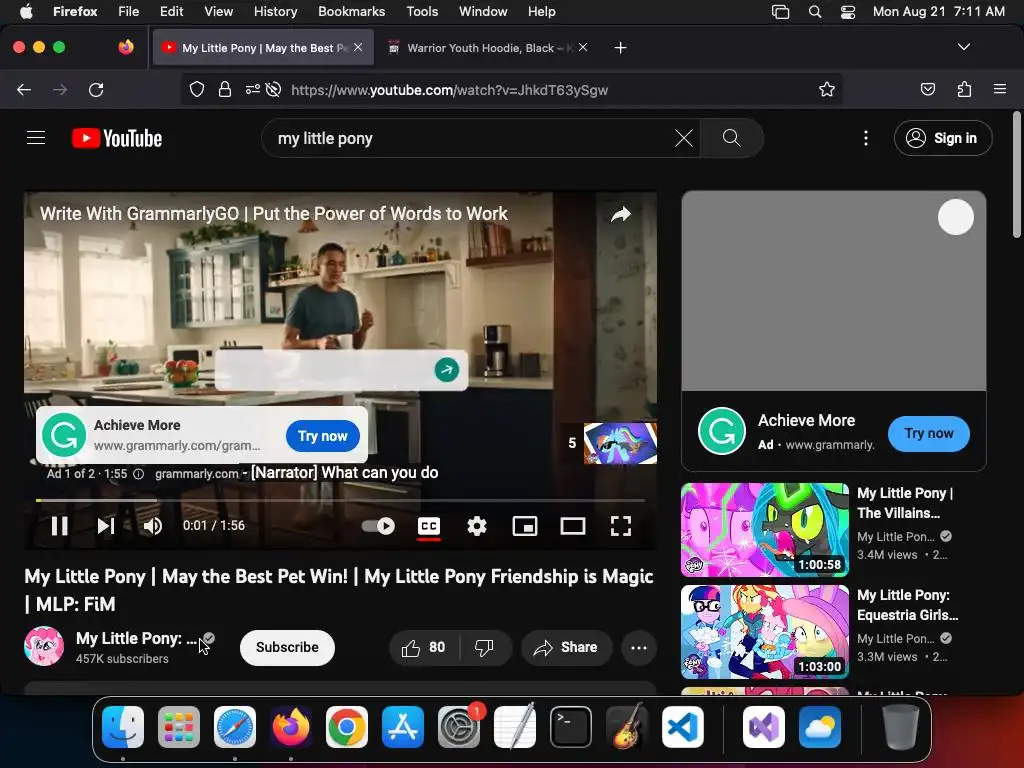Viewport: 1024px width, 768px height.
Task: Open Control Center in menu bar
Action: pos(848,12)
